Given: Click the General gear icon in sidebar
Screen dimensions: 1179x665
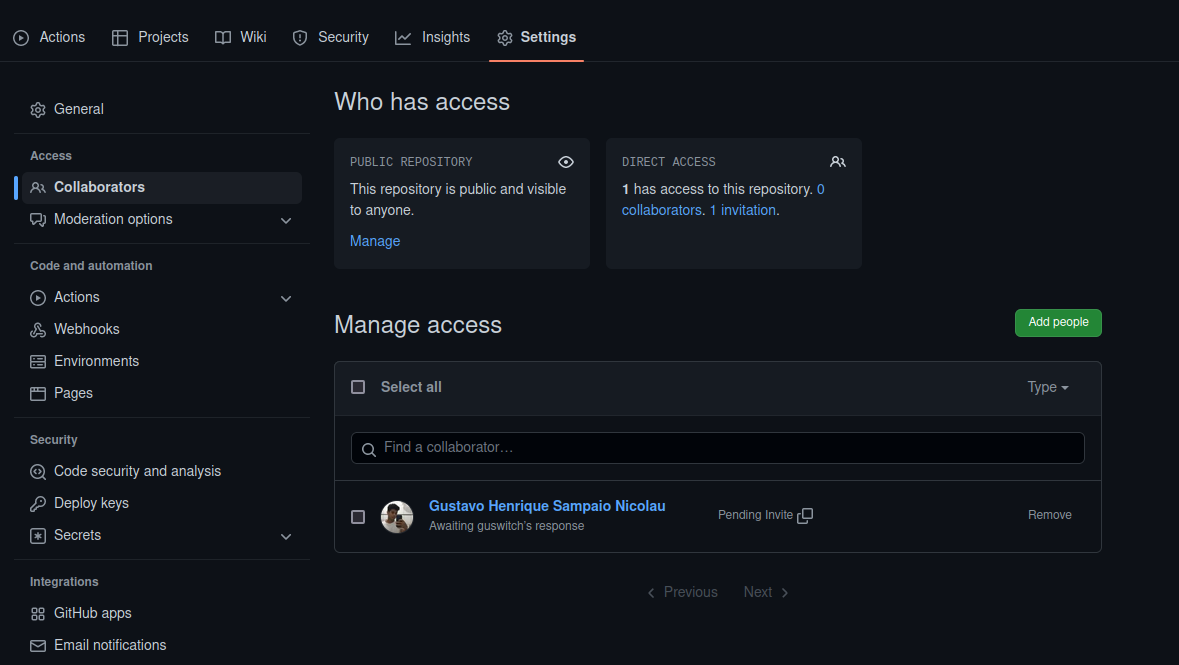Looking at the screenshot, I should (x=38, y=110).
